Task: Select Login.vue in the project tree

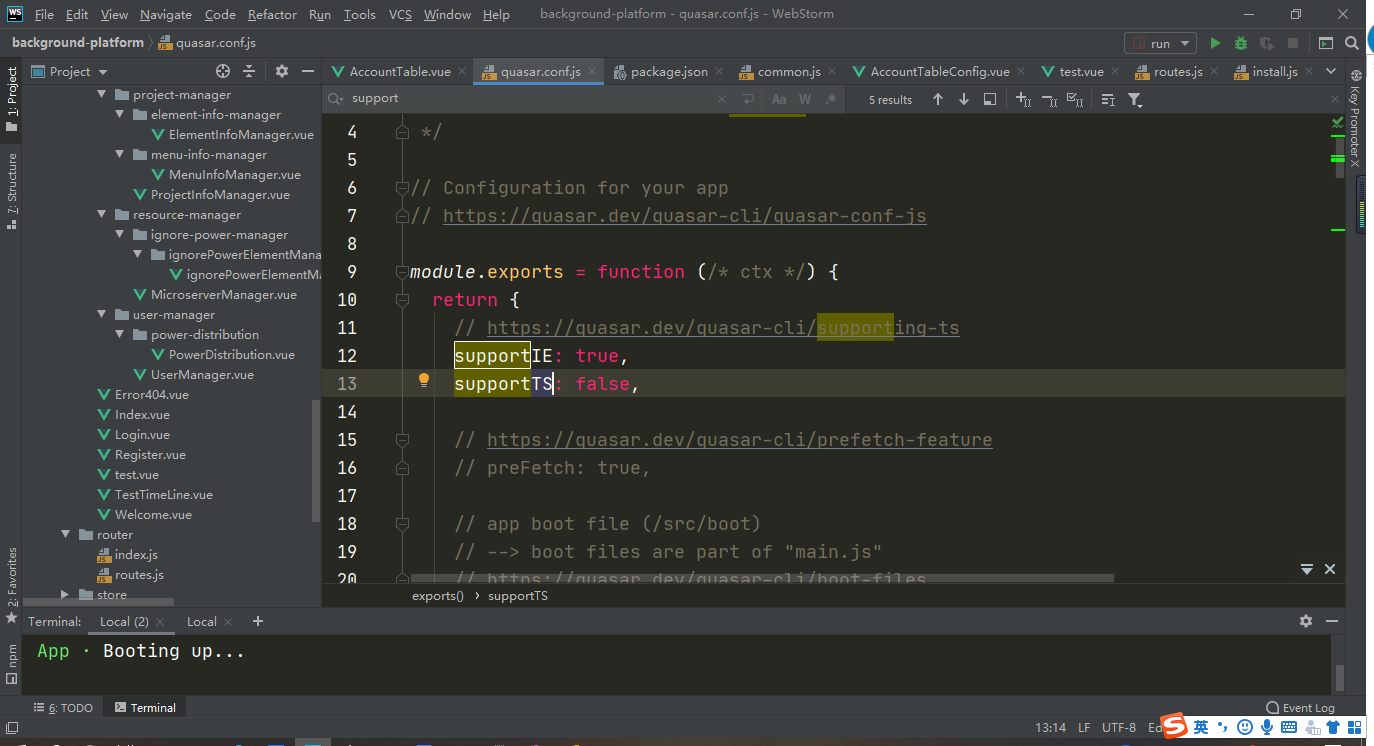Action: click(x=142, y=434)
